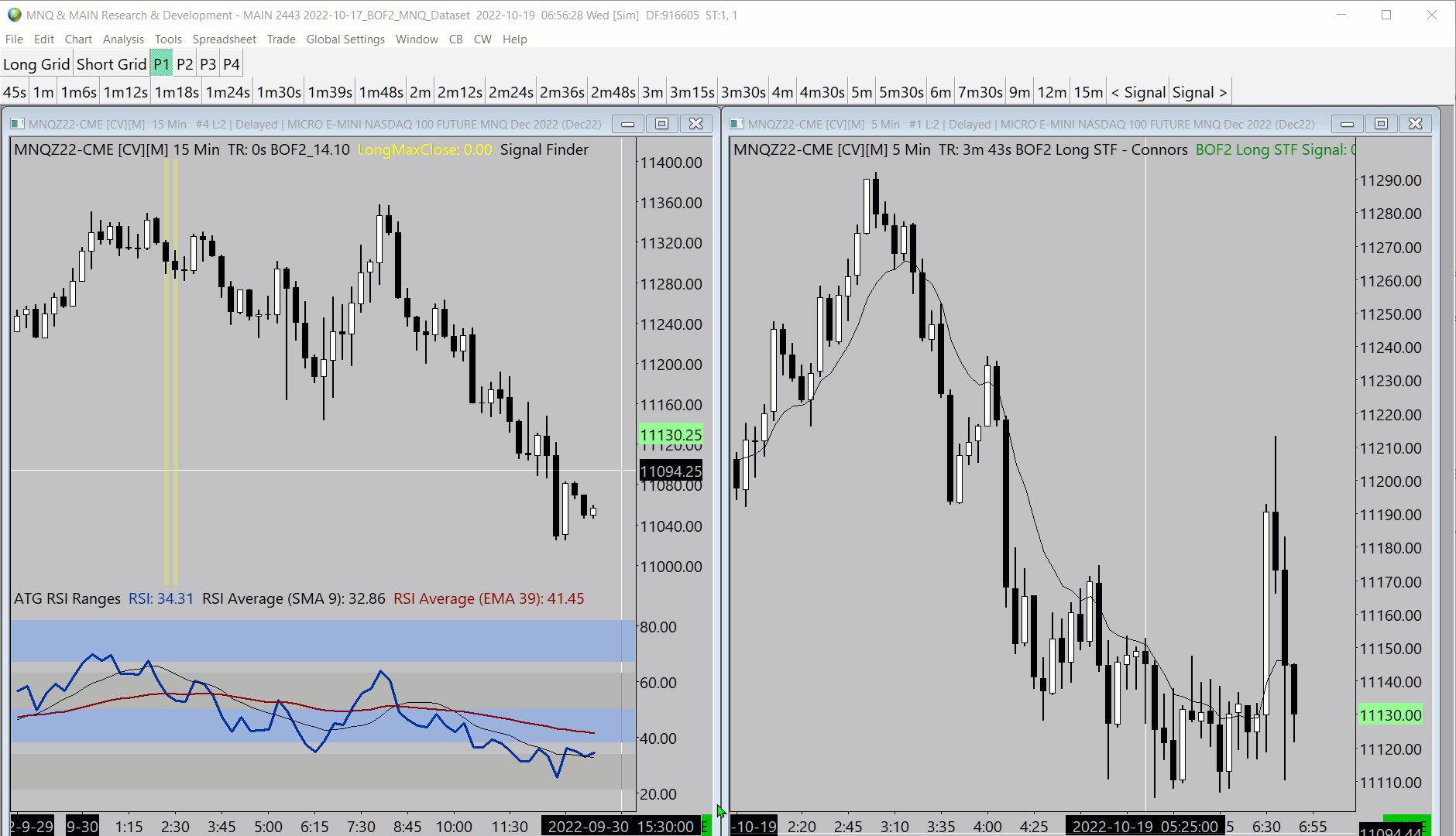Screen dimensions: 1456x836
Task: Choose the 4m timeframe button
Action: 782,92
